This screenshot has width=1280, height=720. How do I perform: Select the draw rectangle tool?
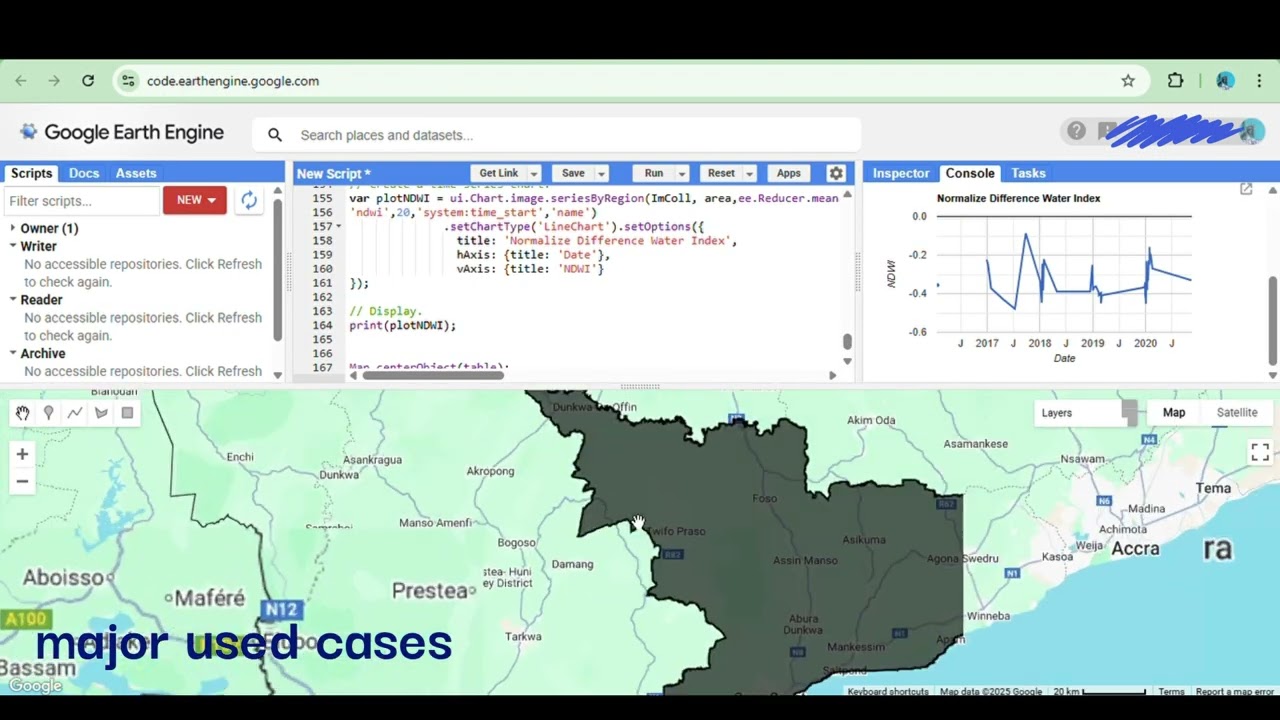point(127,413)
